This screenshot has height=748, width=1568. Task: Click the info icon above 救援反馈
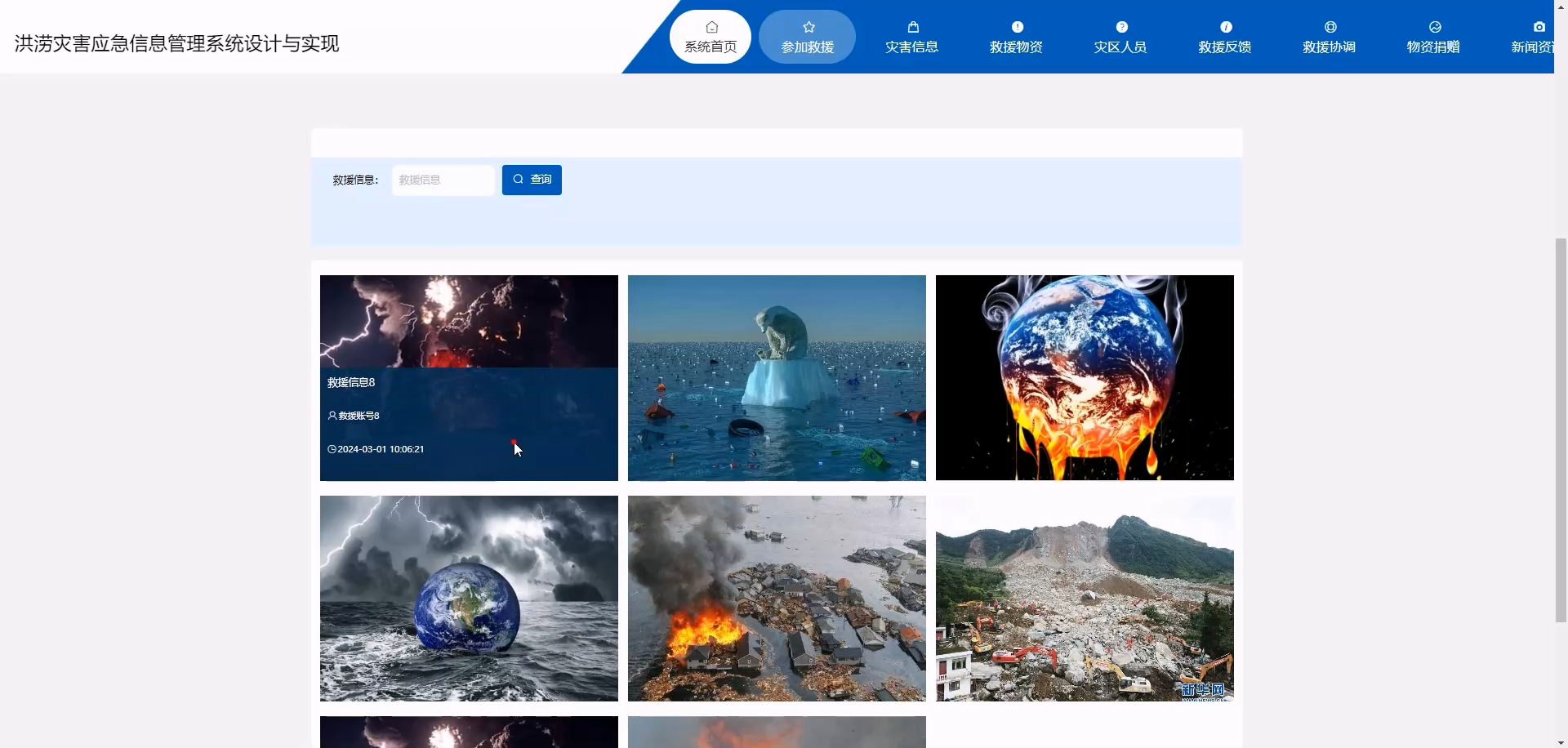(1226, 27)
